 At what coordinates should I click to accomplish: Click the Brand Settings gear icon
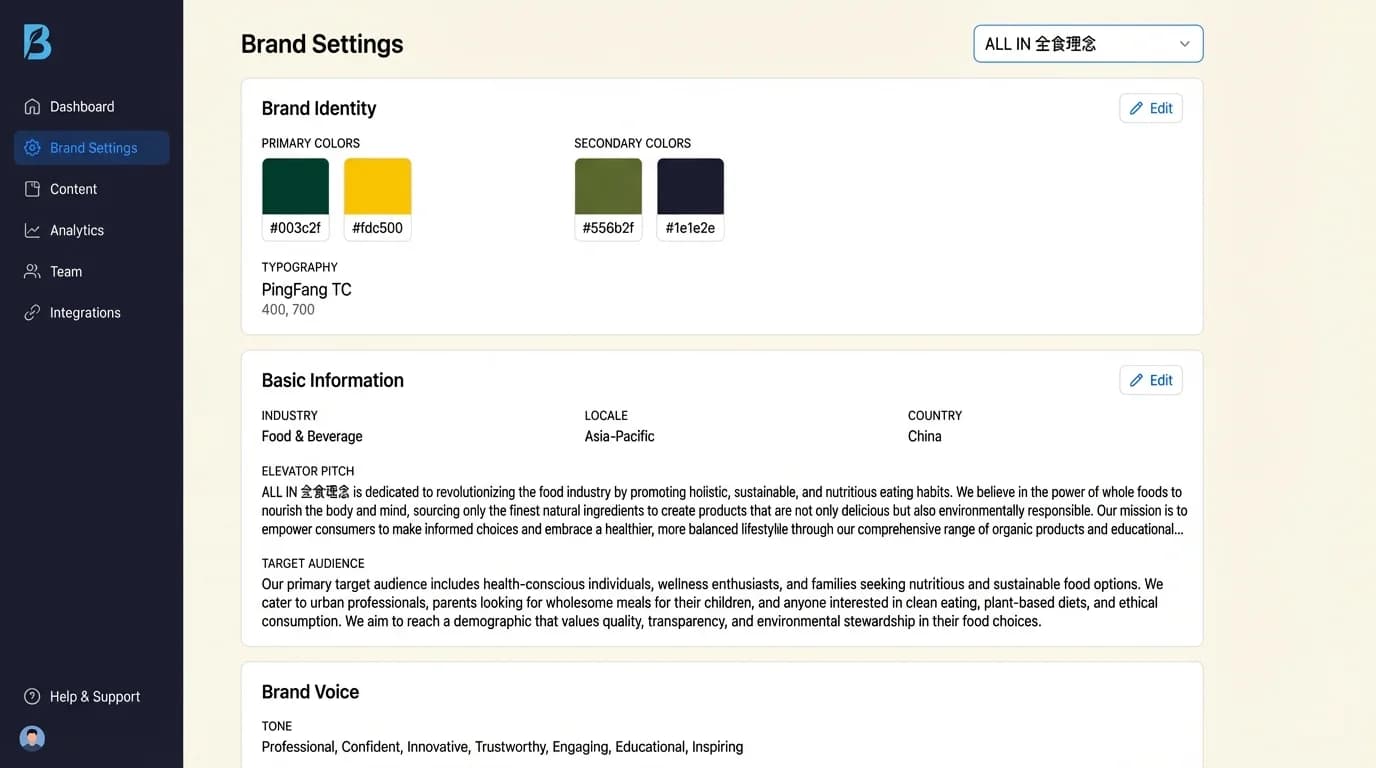click(x=33, y=147)
